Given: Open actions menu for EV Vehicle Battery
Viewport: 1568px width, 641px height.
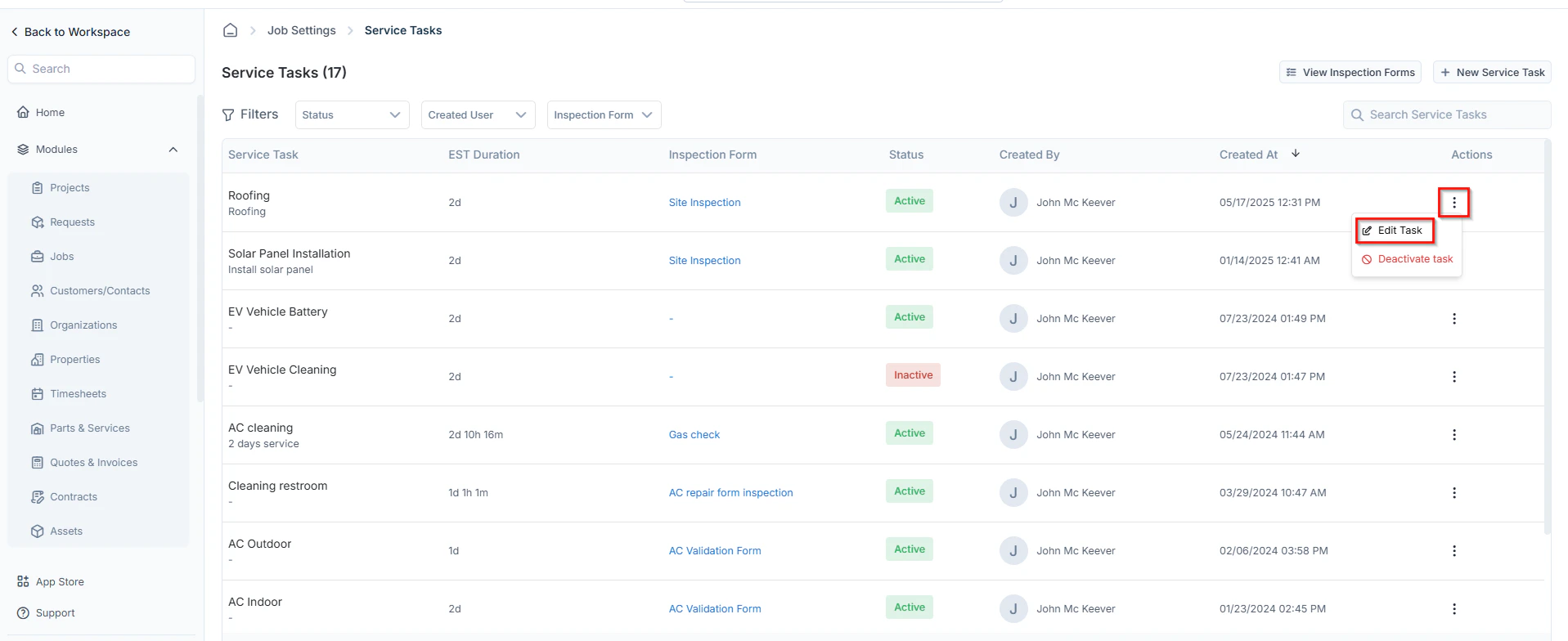Looking at the screenshot, I should 1453,319.
